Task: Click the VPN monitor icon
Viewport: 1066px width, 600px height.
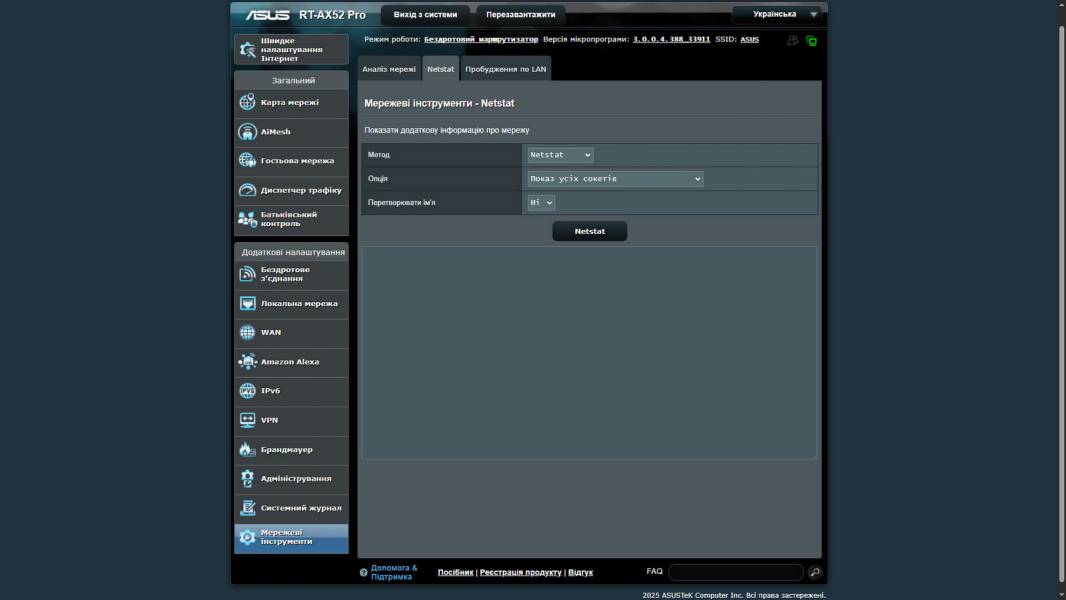Action: coord(247,420)
